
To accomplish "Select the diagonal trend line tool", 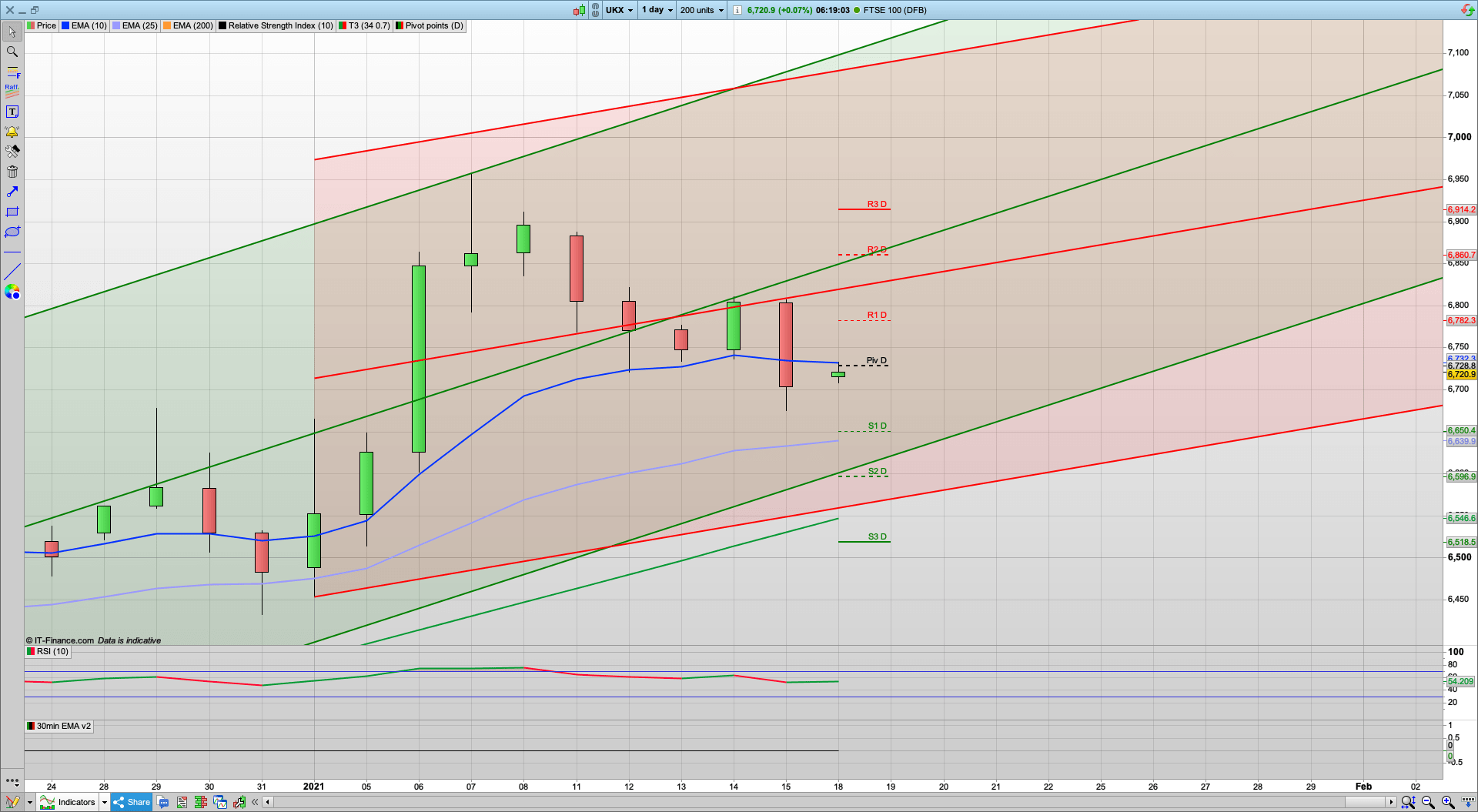I will [x=12, y=271].
